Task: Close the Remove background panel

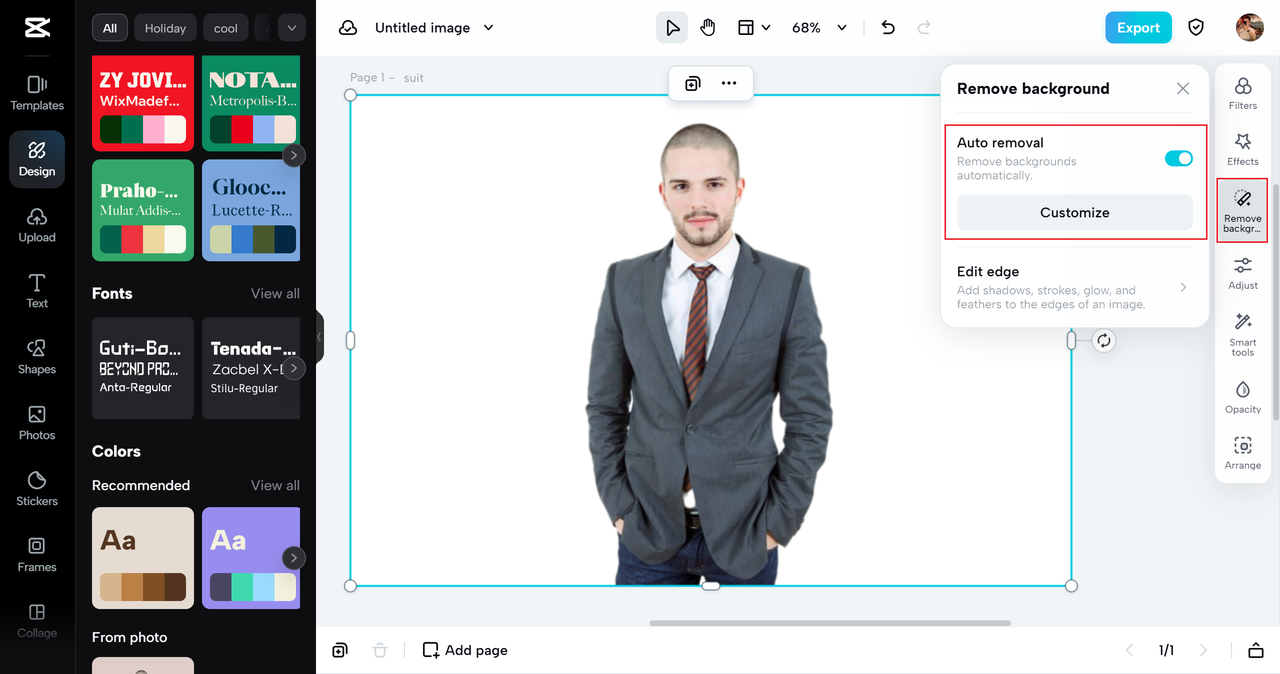Action: [1183, 88]
